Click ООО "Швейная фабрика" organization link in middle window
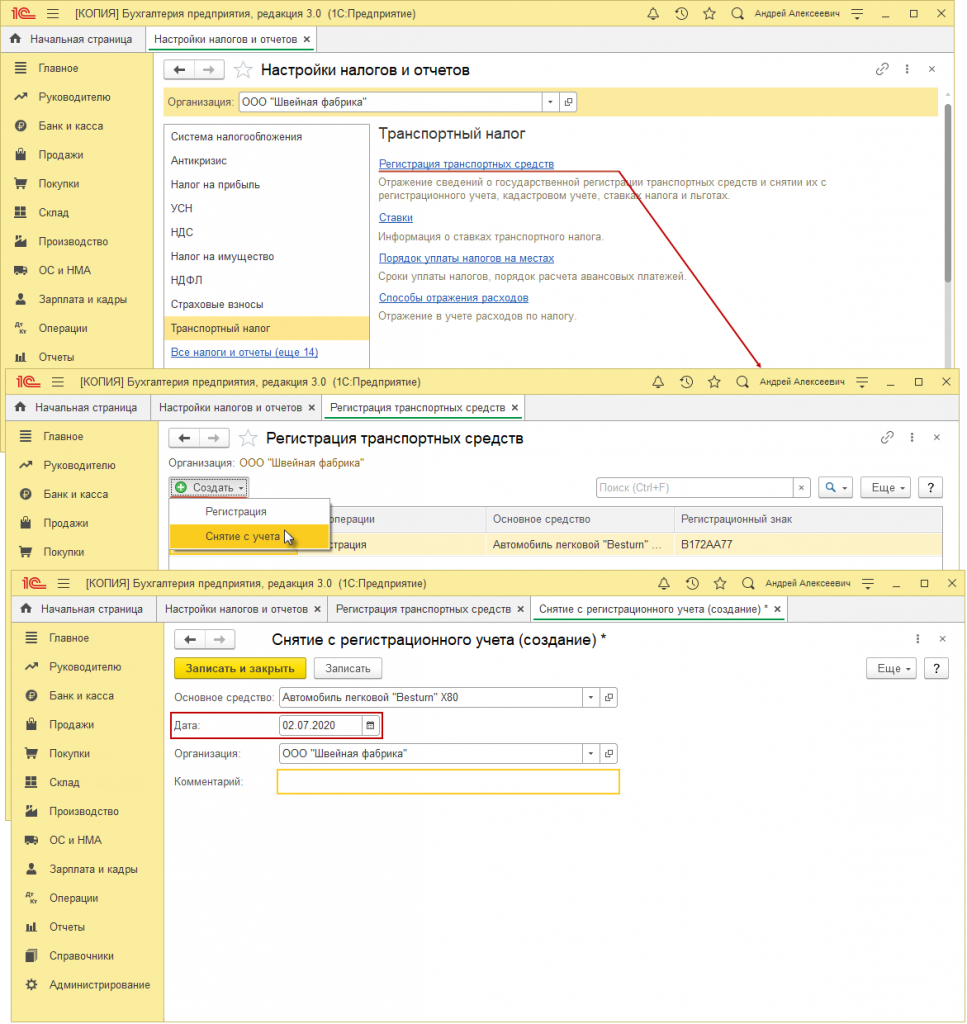967x1024 pixels. point(302,463)
